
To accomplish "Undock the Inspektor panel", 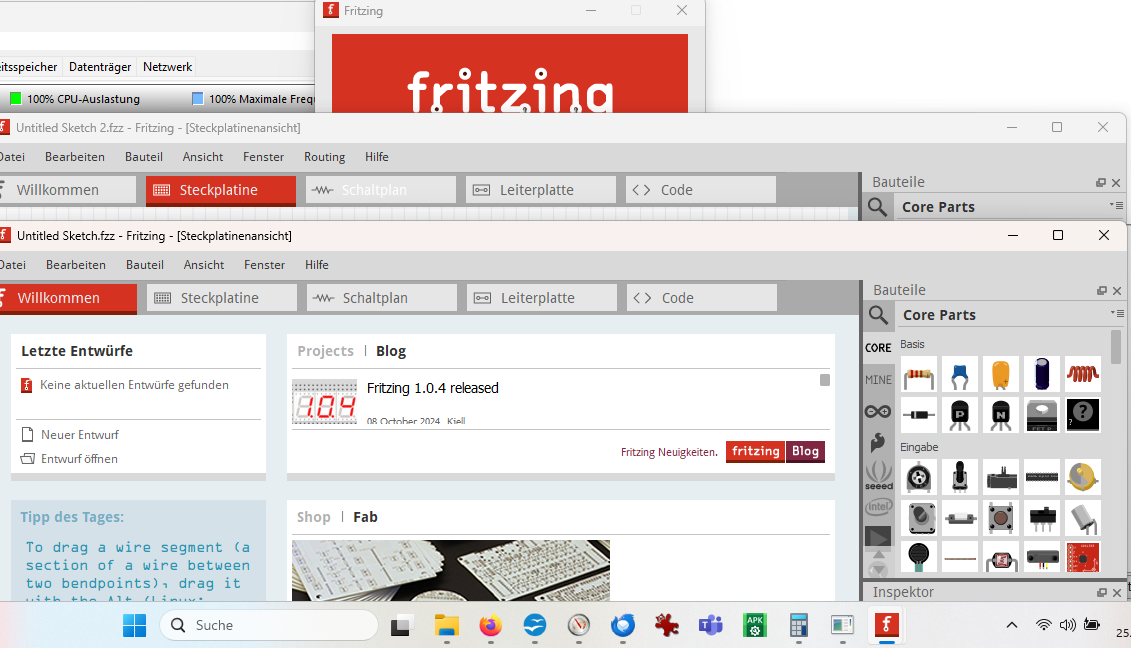I will (x=1101, y=593).
